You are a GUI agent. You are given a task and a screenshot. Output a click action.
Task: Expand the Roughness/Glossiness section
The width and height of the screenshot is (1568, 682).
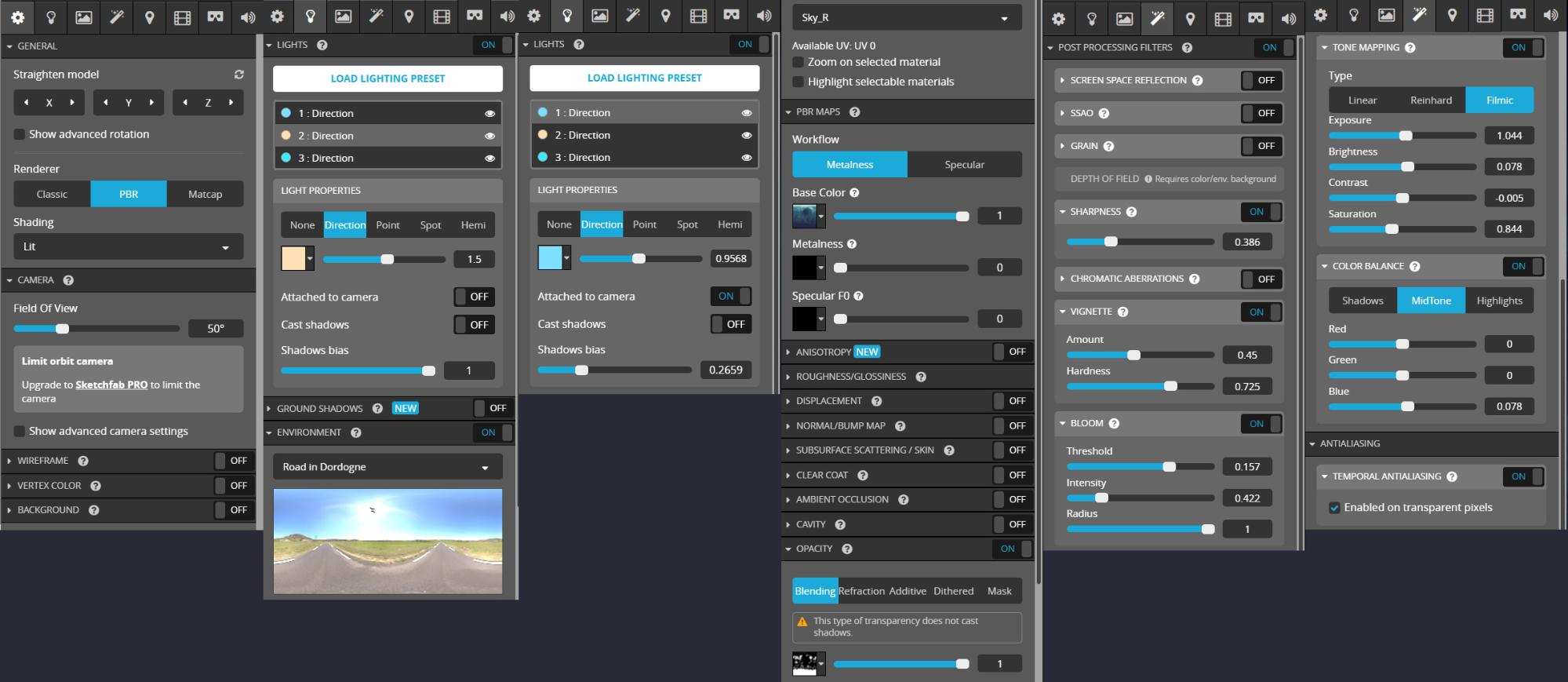850,377
